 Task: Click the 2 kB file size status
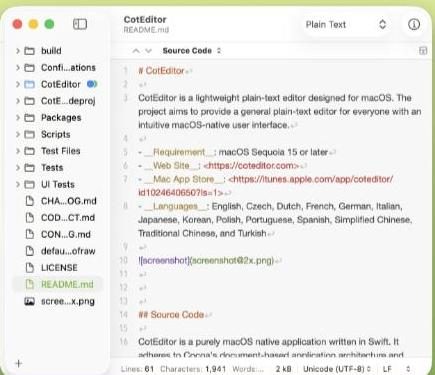[x=283, y=369]
